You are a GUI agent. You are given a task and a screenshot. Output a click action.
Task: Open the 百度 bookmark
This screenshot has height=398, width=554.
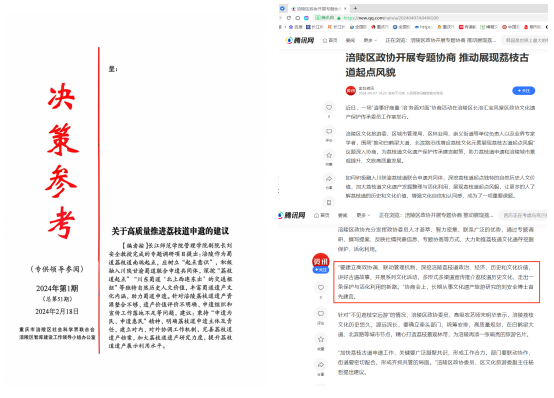[296, 27]
